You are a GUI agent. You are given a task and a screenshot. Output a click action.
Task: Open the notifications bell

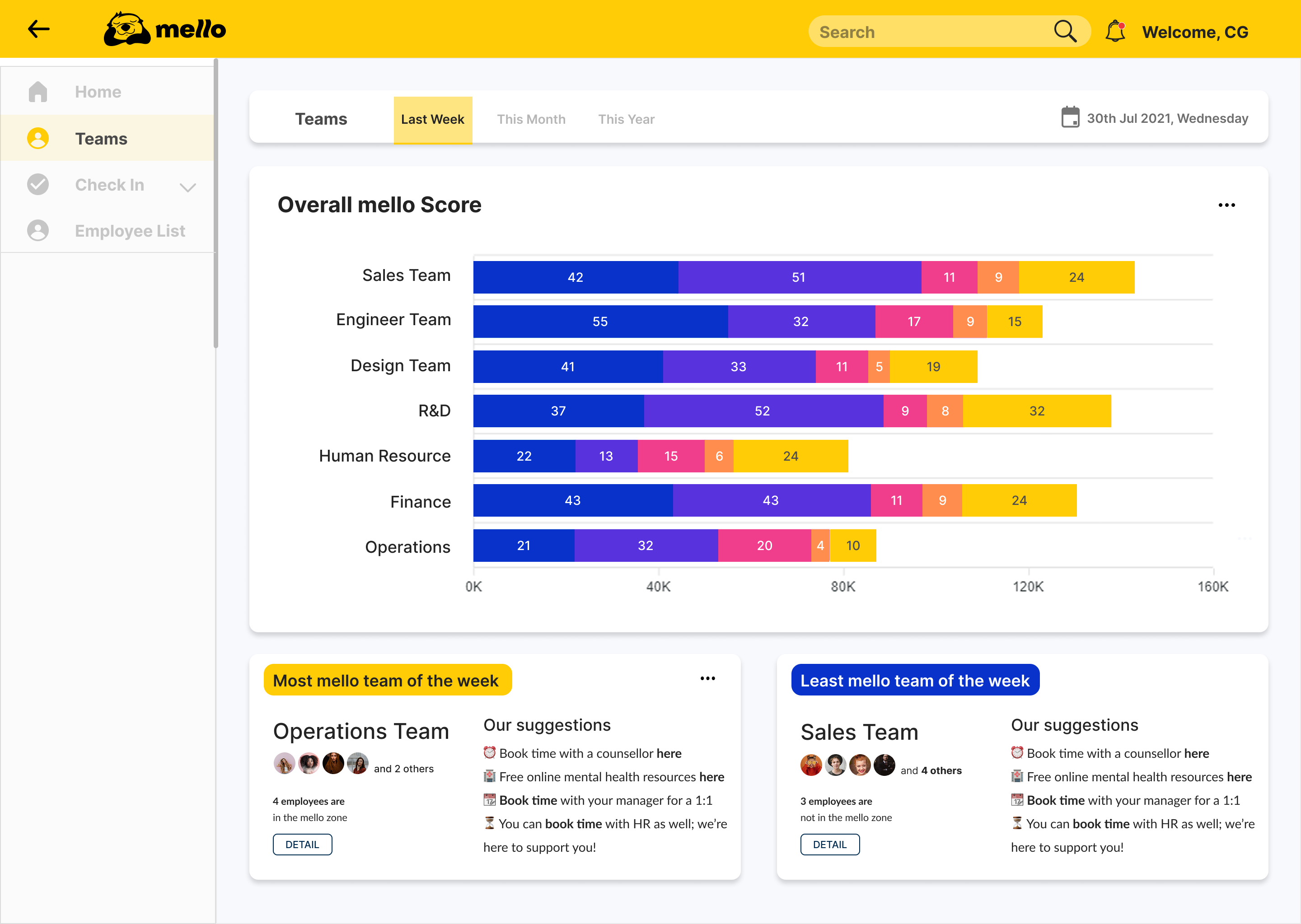tap(1115, 31)
